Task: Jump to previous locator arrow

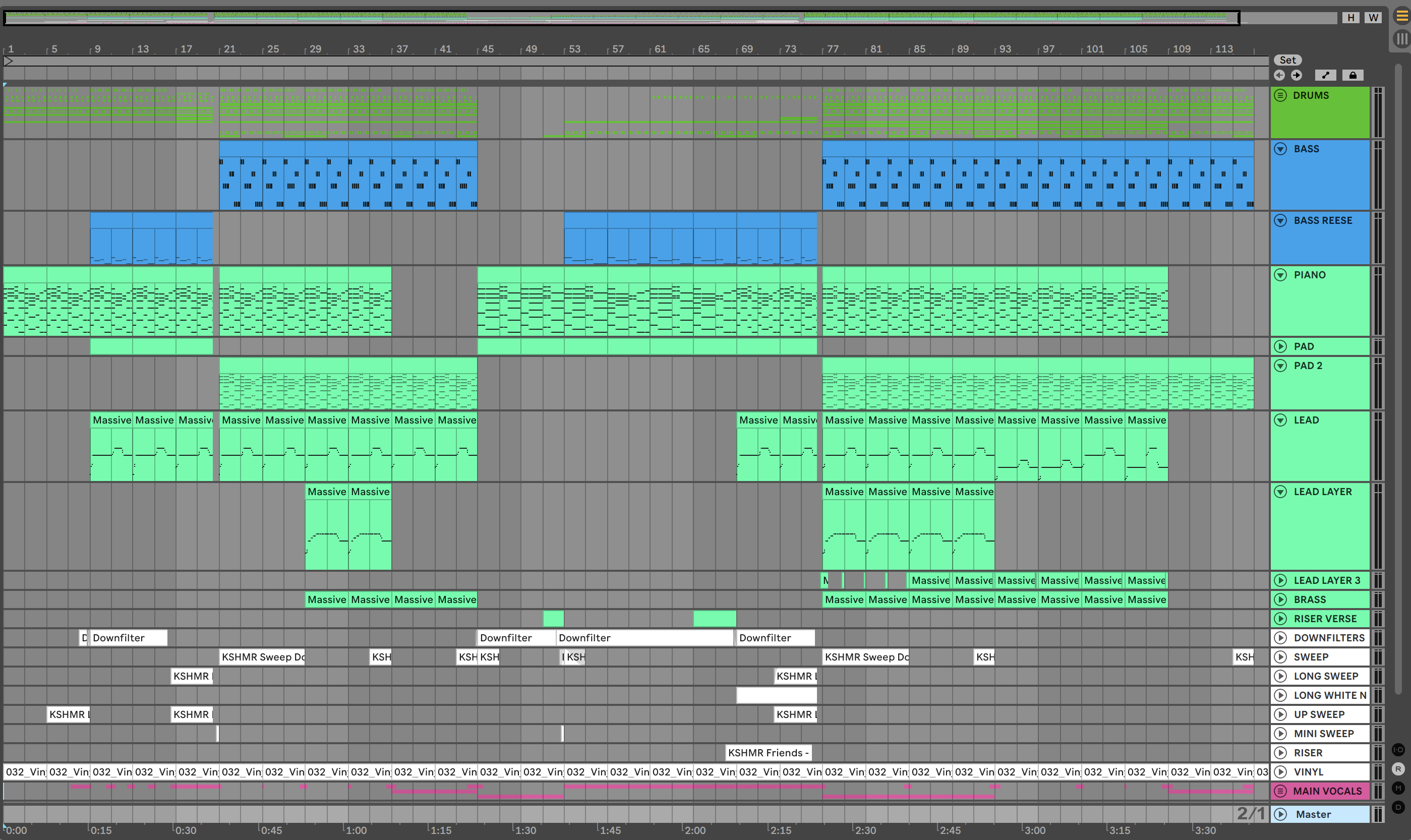Action: [x=1279, y=75]
